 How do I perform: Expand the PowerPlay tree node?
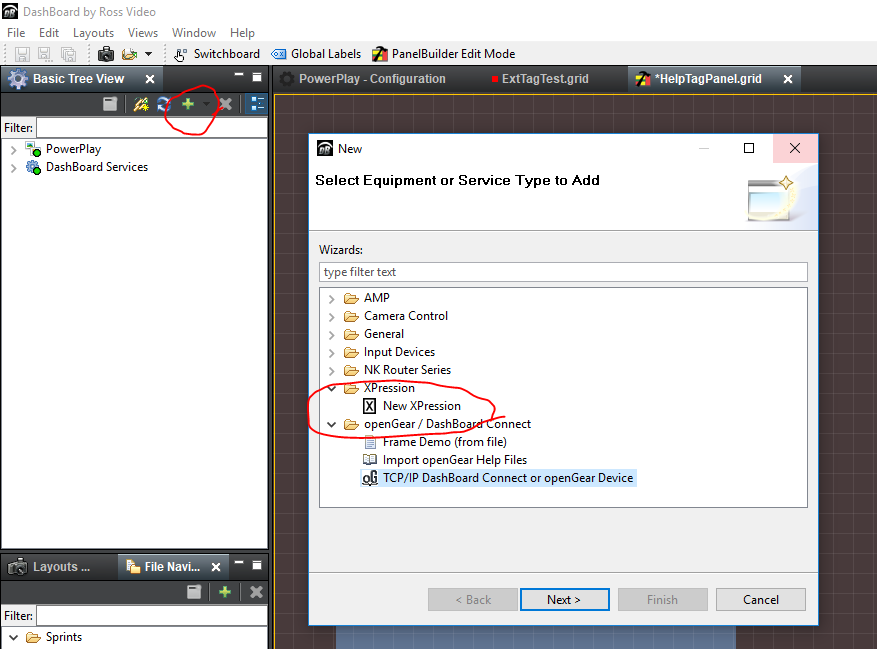point(13,150)
